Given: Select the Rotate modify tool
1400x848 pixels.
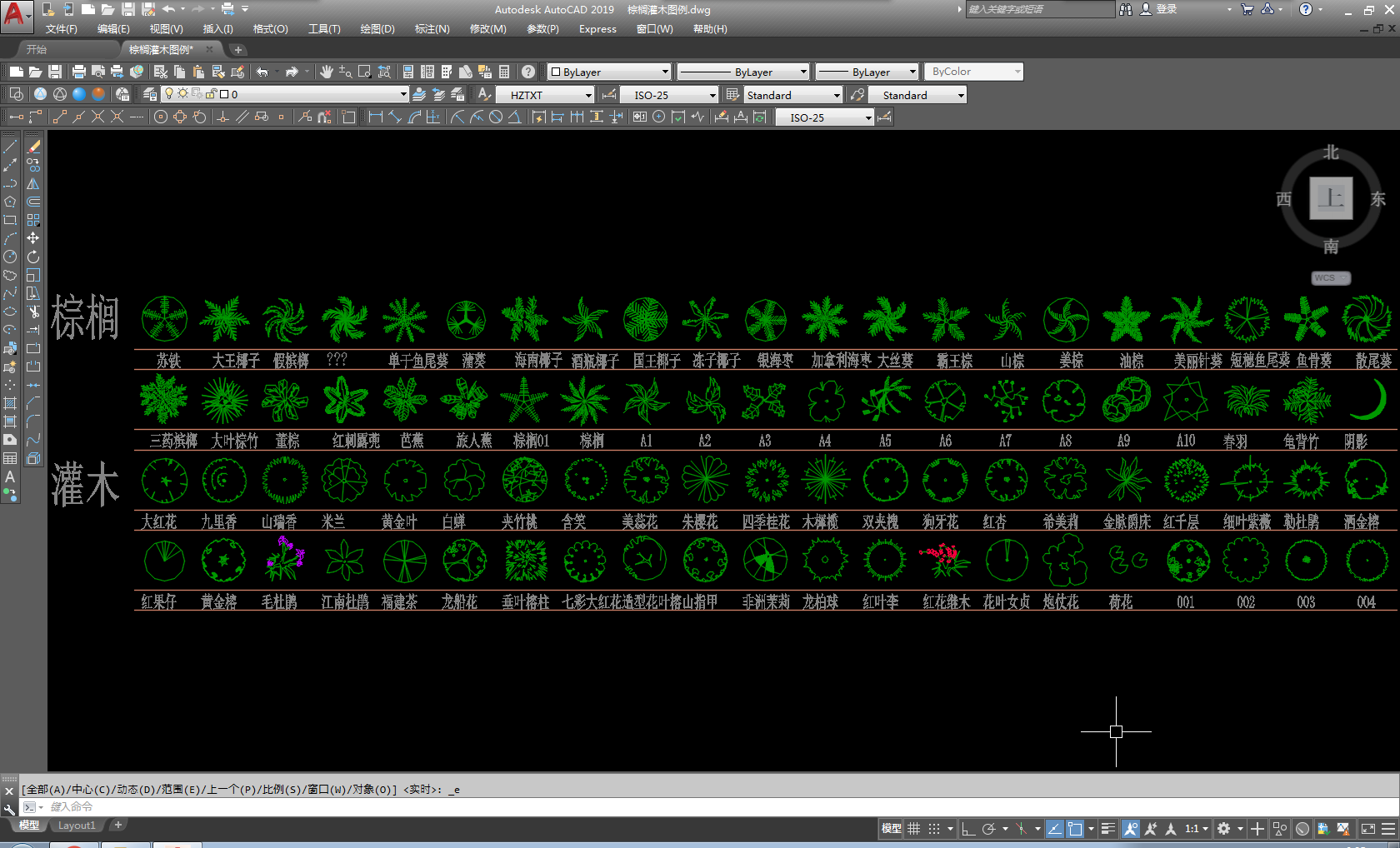Looking at the screenshot, I should (x=33, y=257).
